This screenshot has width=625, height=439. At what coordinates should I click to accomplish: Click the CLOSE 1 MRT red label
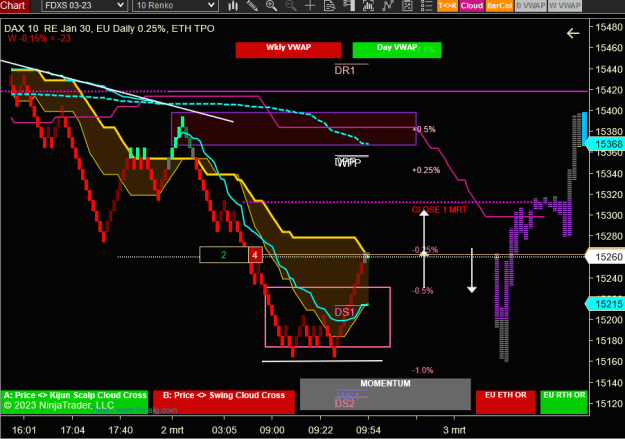tap(439, 210)
